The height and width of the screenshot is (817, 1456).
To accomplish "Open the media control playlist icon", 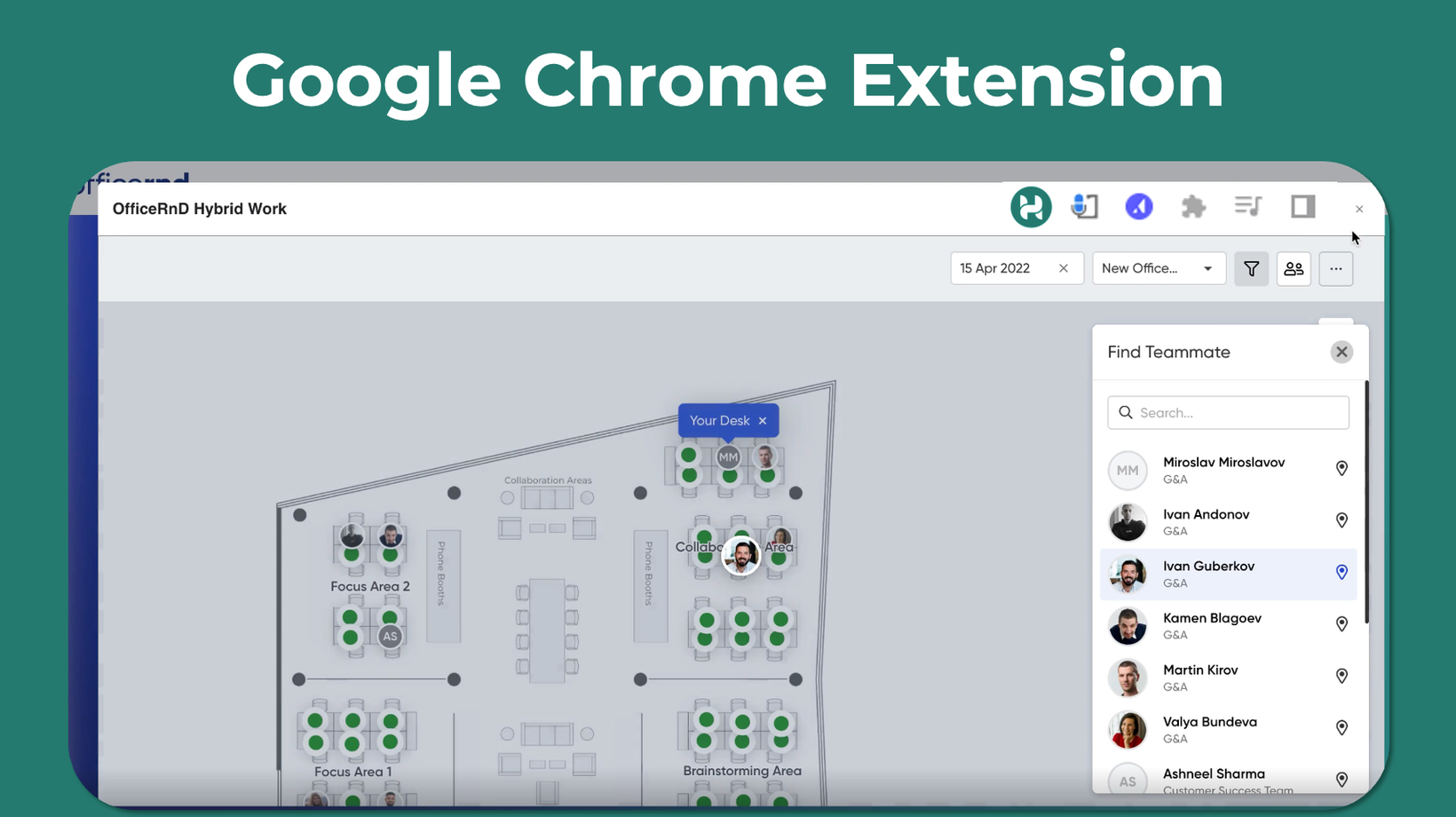I will click(x=1248, y=206).
